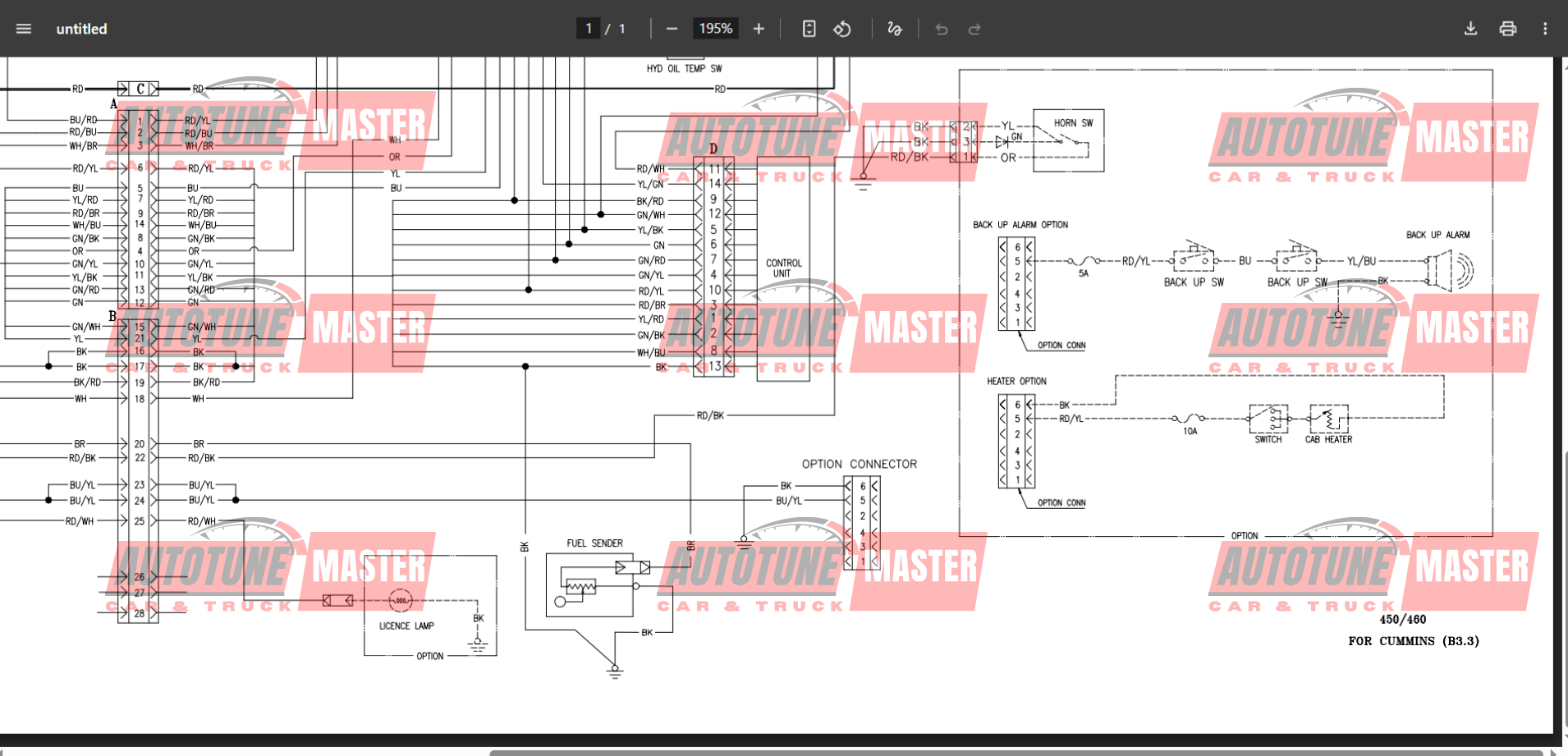
Task: Toggle the fit-to-page view mode
Action: [809, 28]
